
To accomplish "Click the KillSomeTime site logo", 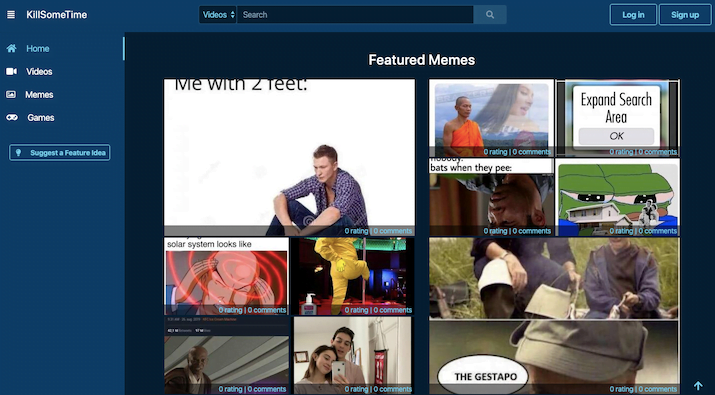I will pos(57,15).
